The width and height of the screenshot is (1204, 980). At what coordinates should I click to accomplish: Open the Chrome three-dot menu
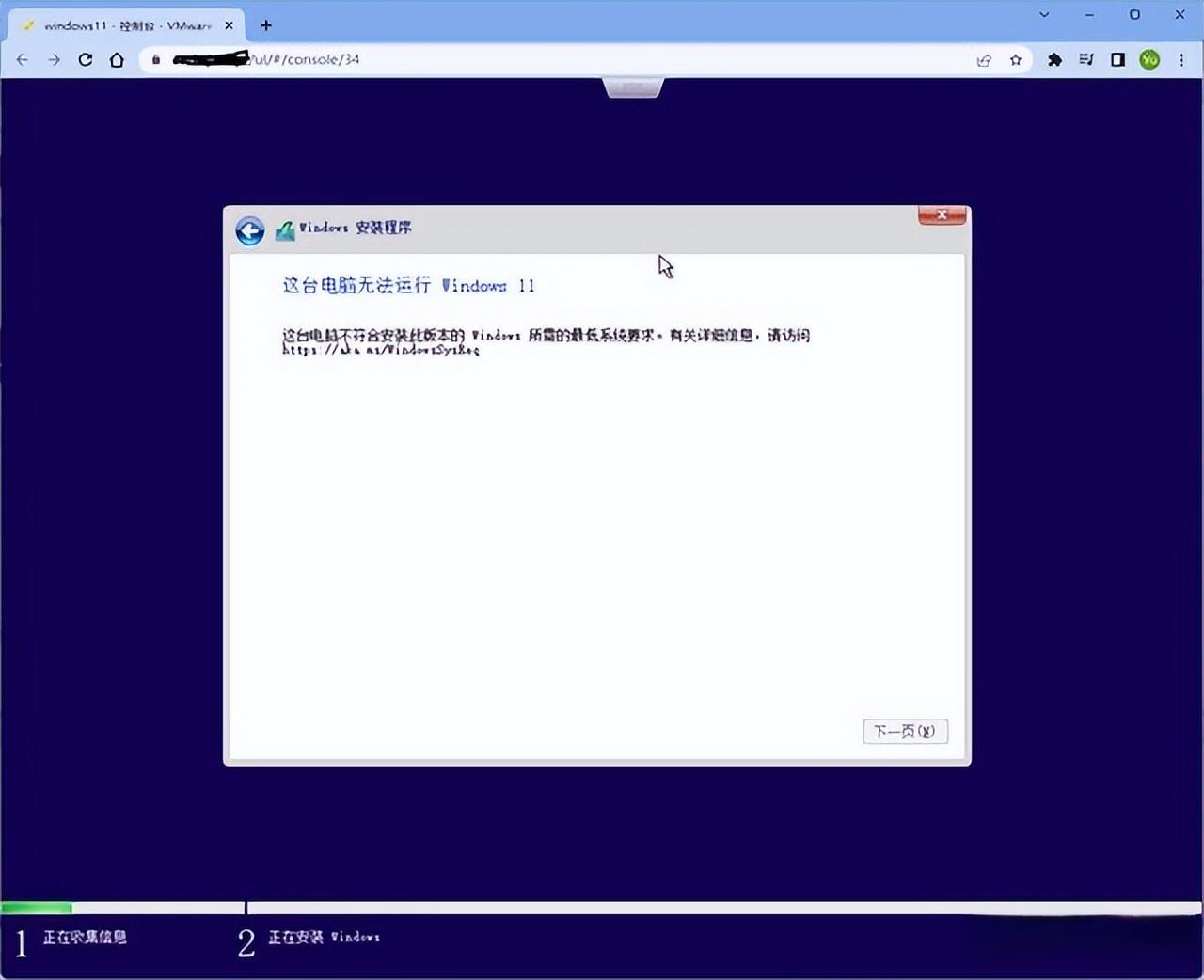pyautogui.click(x=1182, y=59)
